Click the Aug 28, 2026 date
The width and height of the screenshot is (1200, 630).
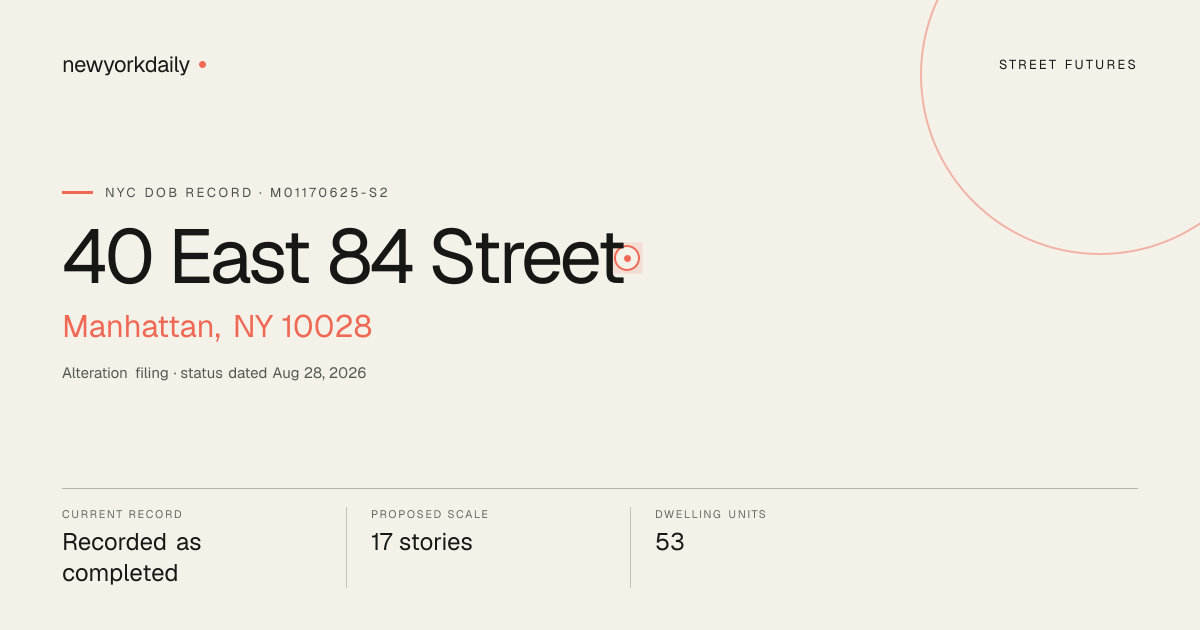click(x=320, y=373)
